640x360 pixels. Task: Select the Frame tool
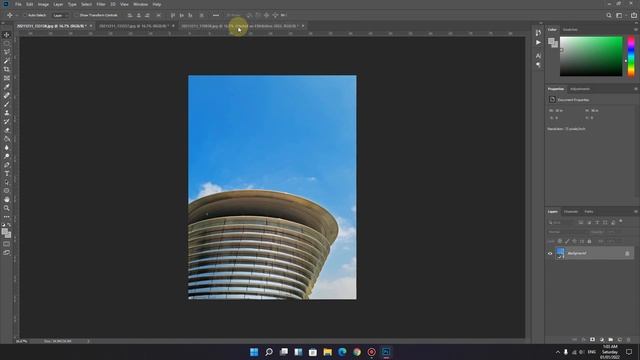(7, 78)
